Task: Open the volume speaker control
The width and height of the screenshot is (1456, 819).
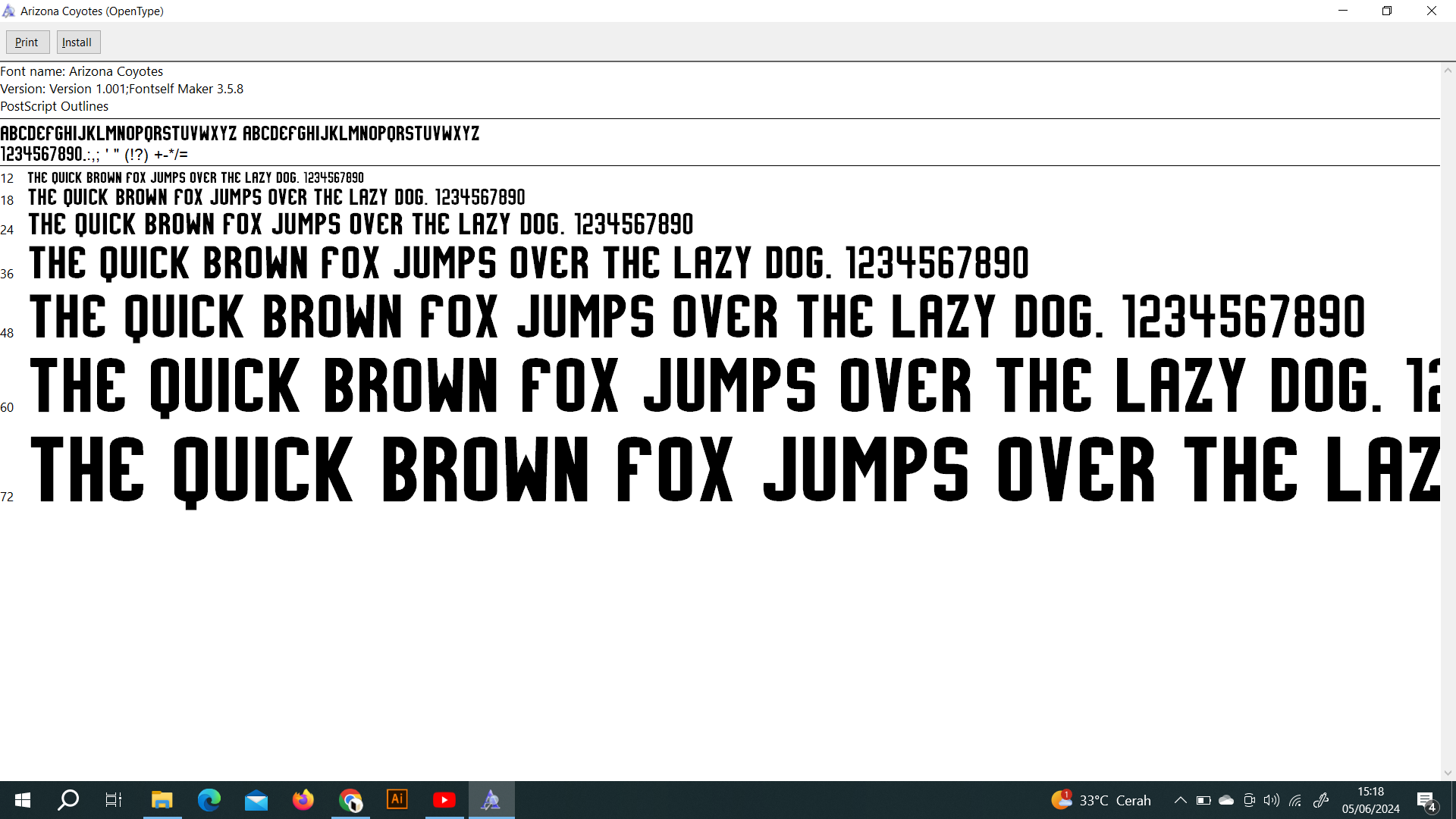Action: pos(1272,800)
